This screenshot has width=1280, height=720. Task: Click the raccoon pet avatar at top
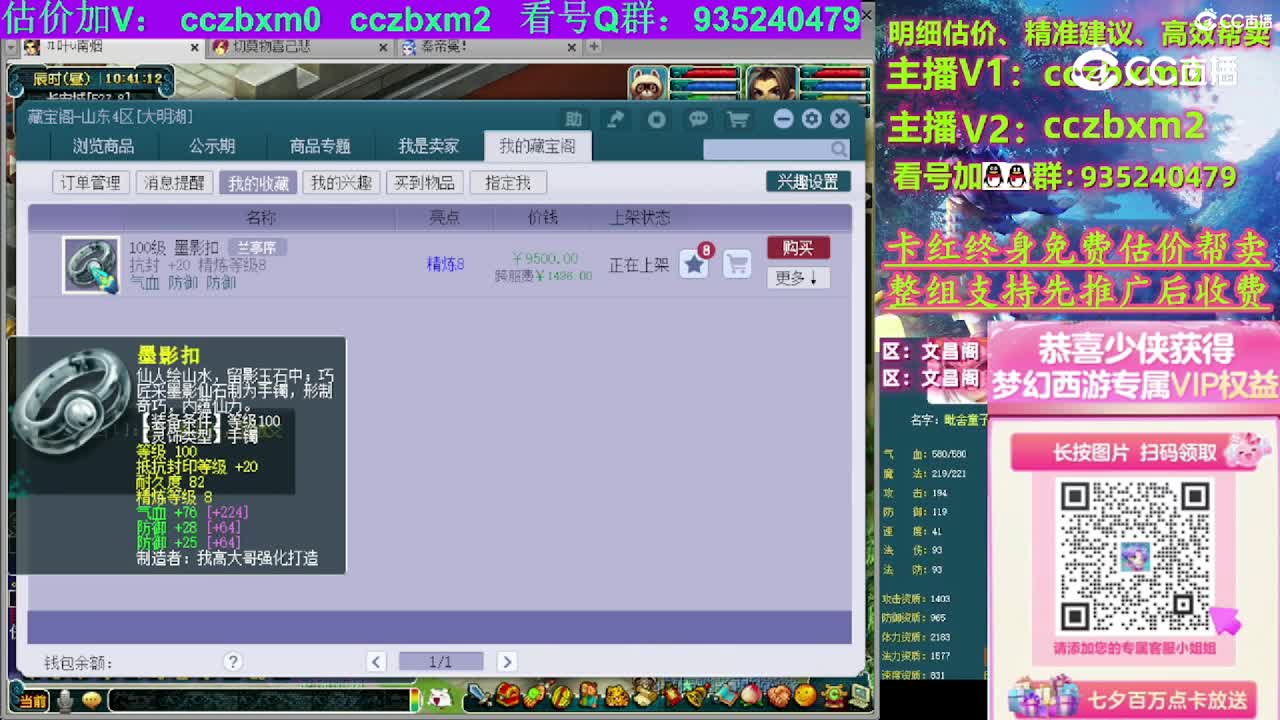pos(647,84)
